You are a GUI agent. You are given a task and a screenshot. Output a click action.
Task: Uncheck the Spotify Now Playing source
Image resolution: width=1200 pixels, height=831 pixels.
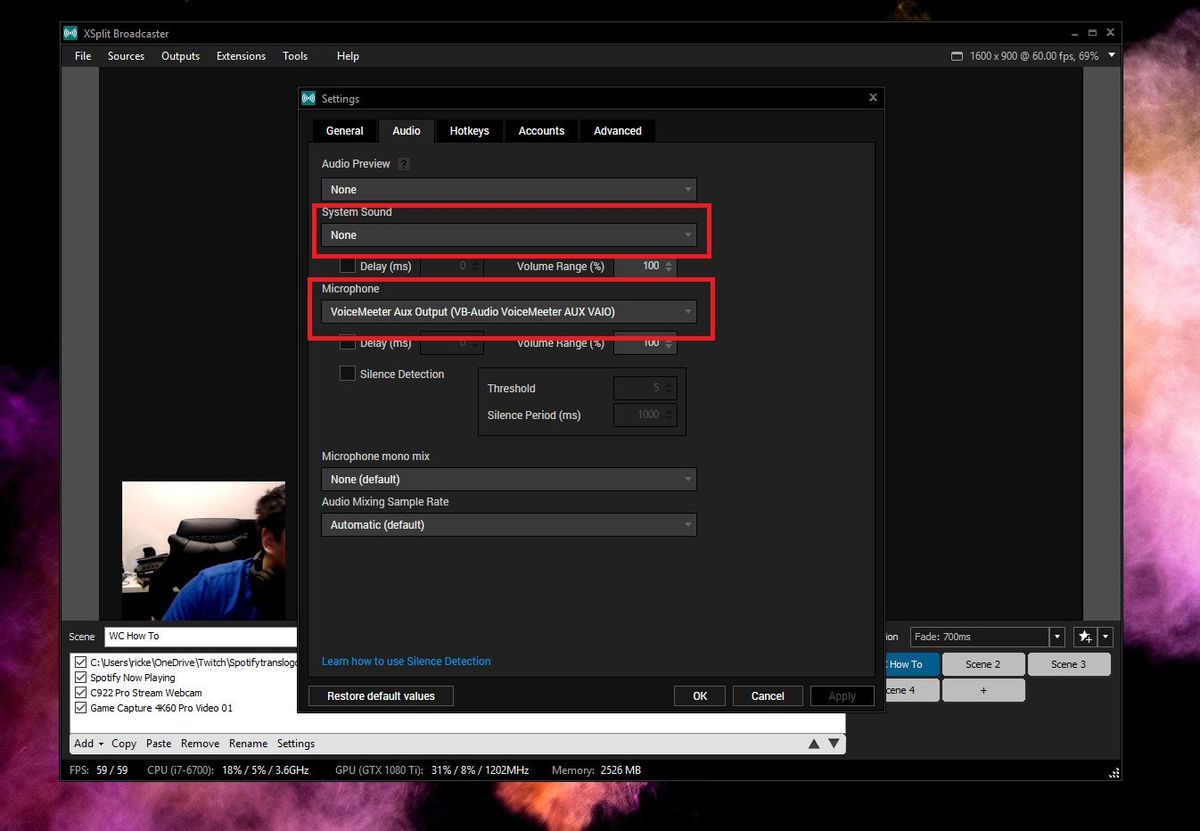[80, 677]
